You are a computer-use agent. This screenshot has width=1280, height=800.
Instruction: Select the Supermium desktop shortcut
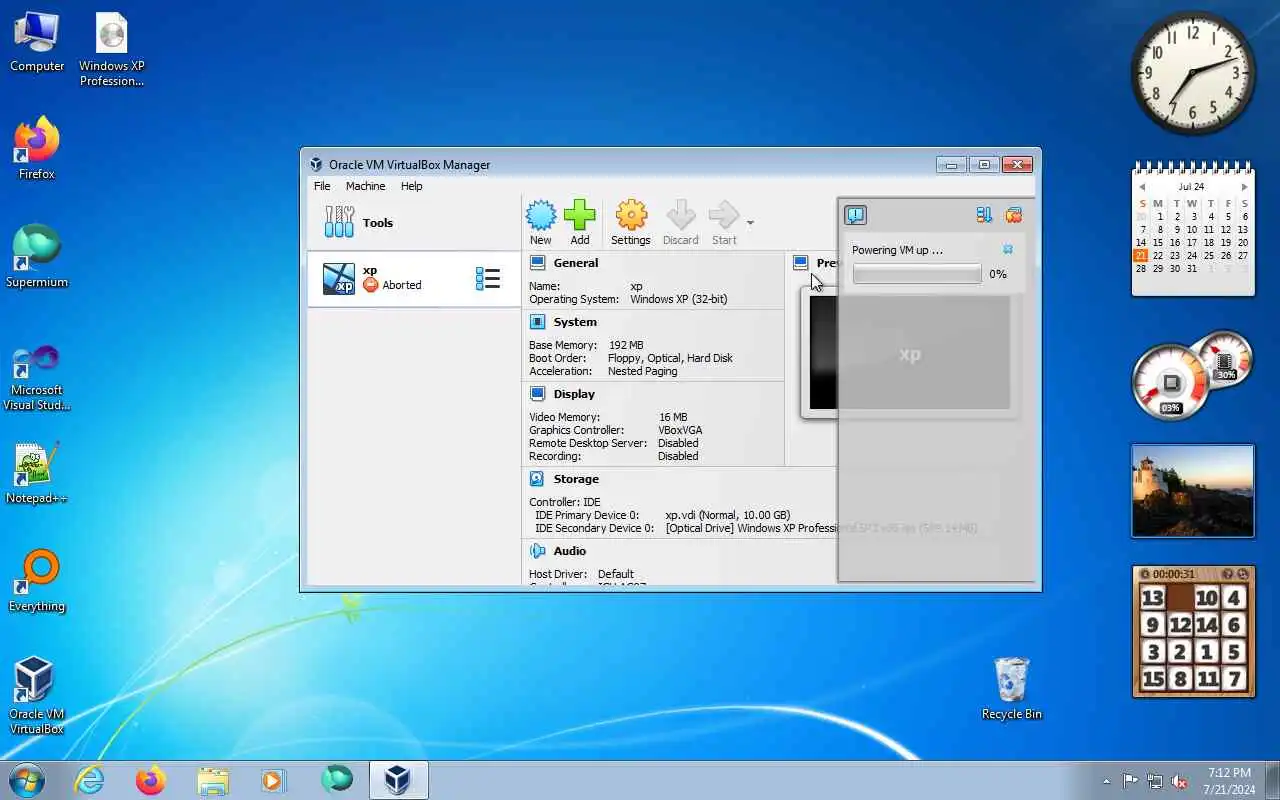[x=37, y=257]
